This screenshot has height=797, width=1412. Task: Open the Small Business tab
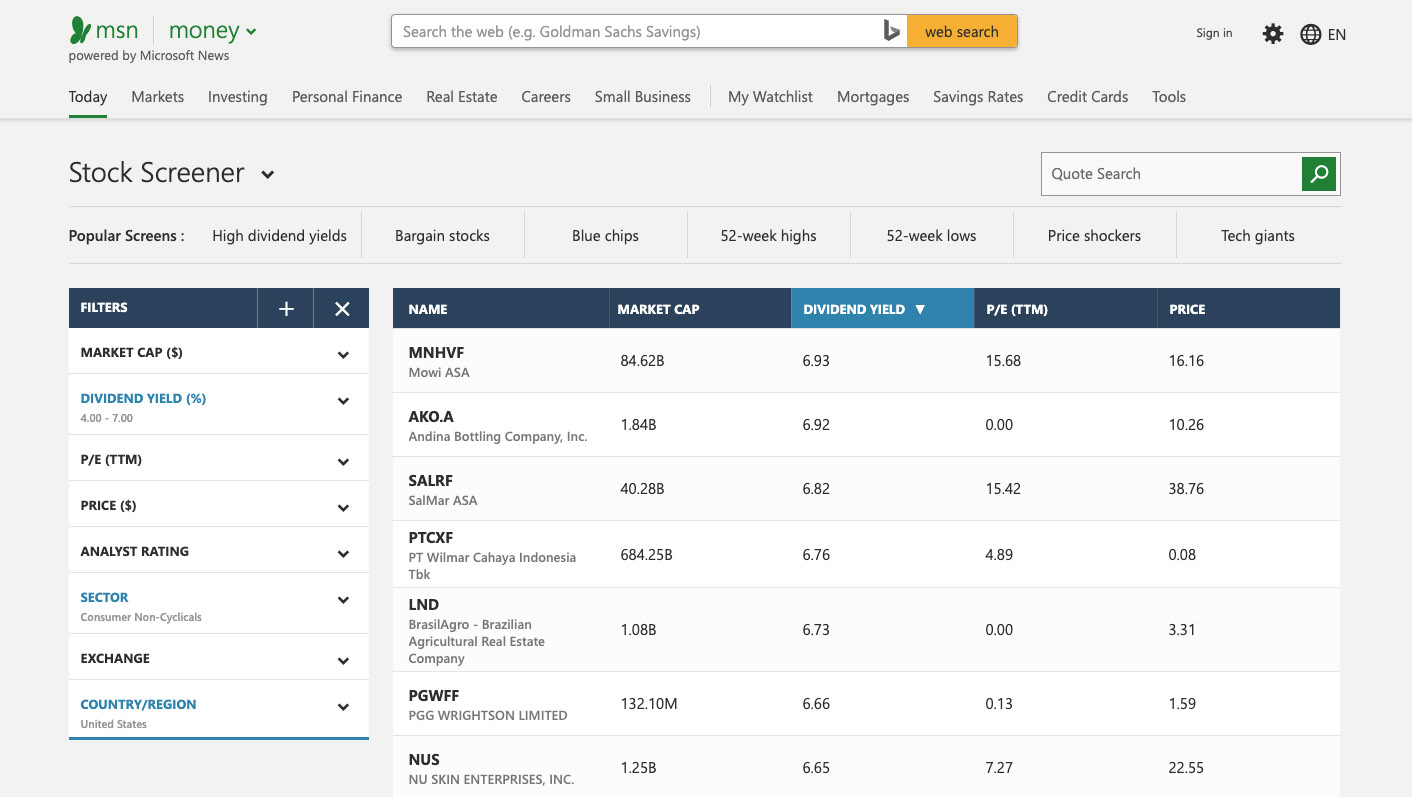point(643,97)
